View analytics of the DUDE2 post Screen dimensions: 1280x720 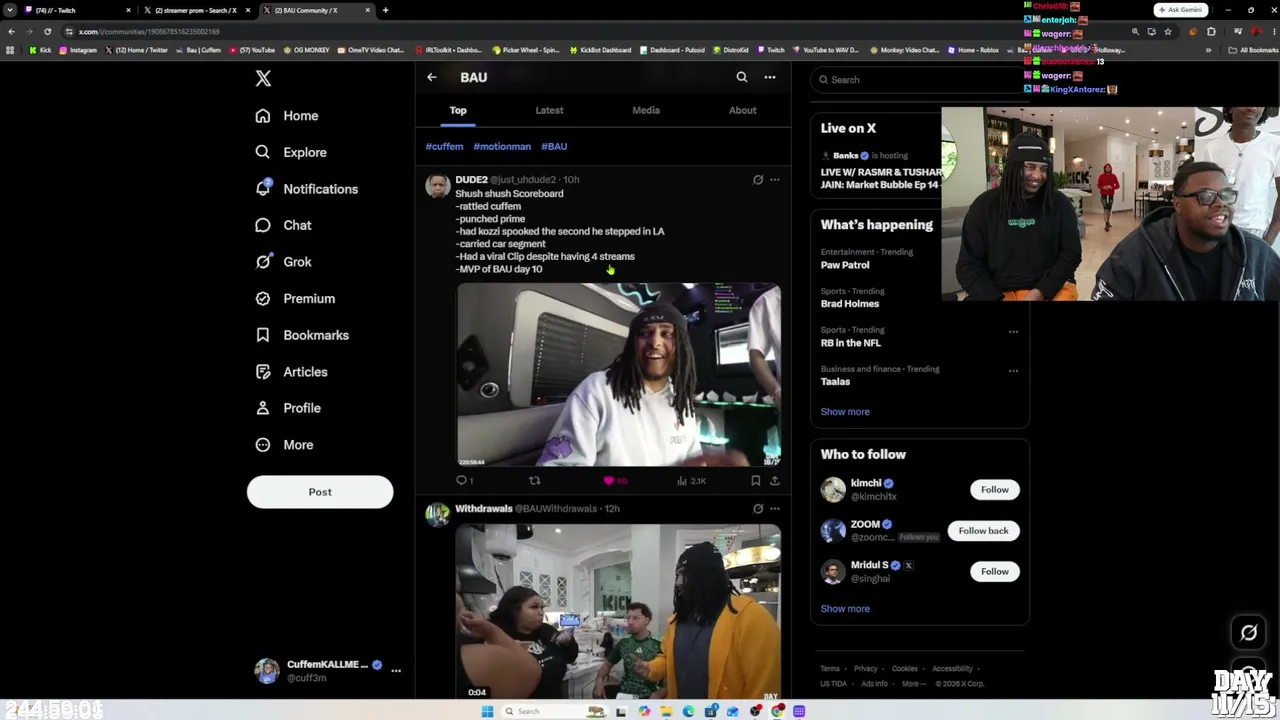coord(691,481)
